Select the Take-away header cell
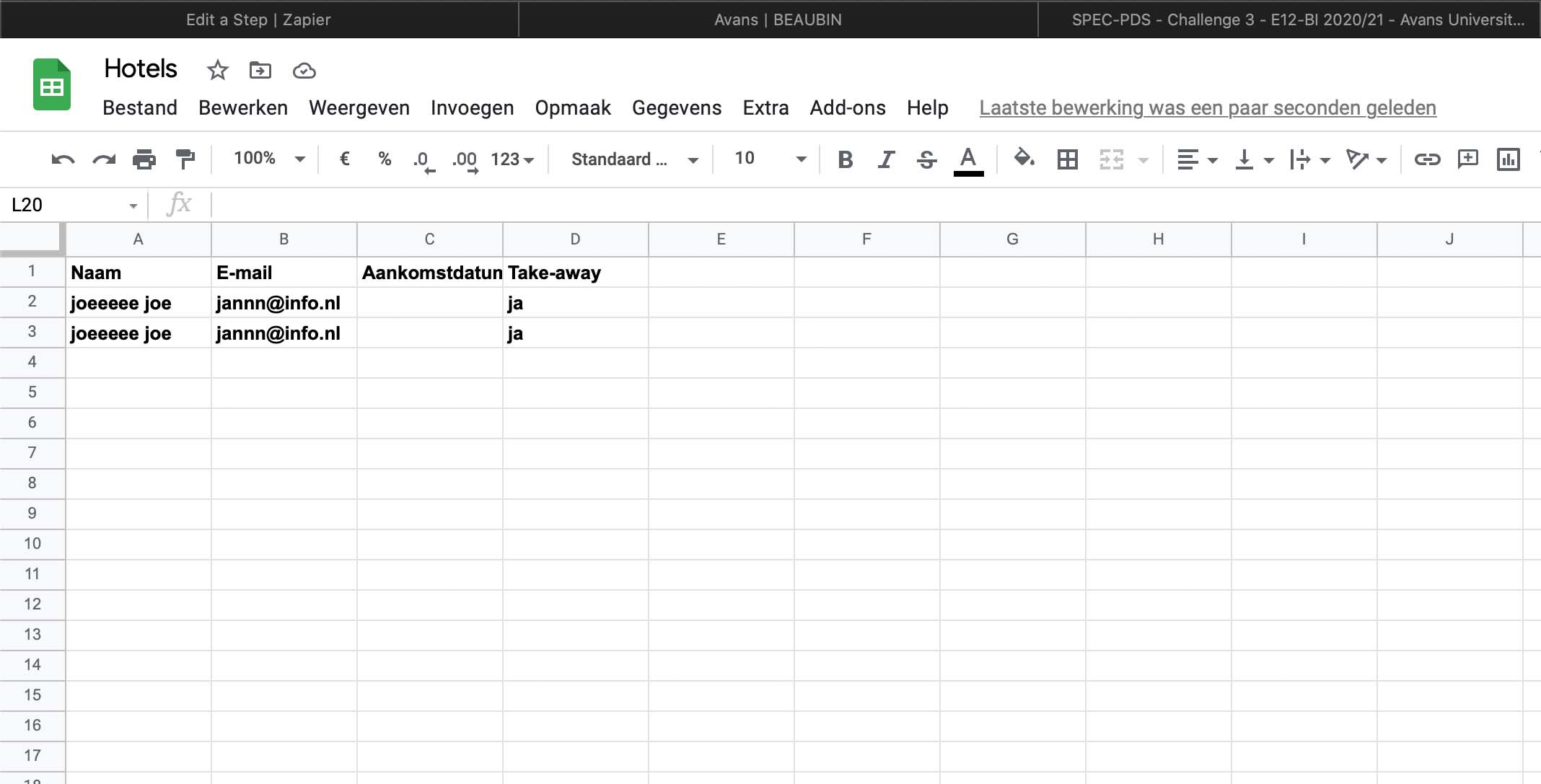The height and width of the screenshot is (784, 1541). point(575,272)
